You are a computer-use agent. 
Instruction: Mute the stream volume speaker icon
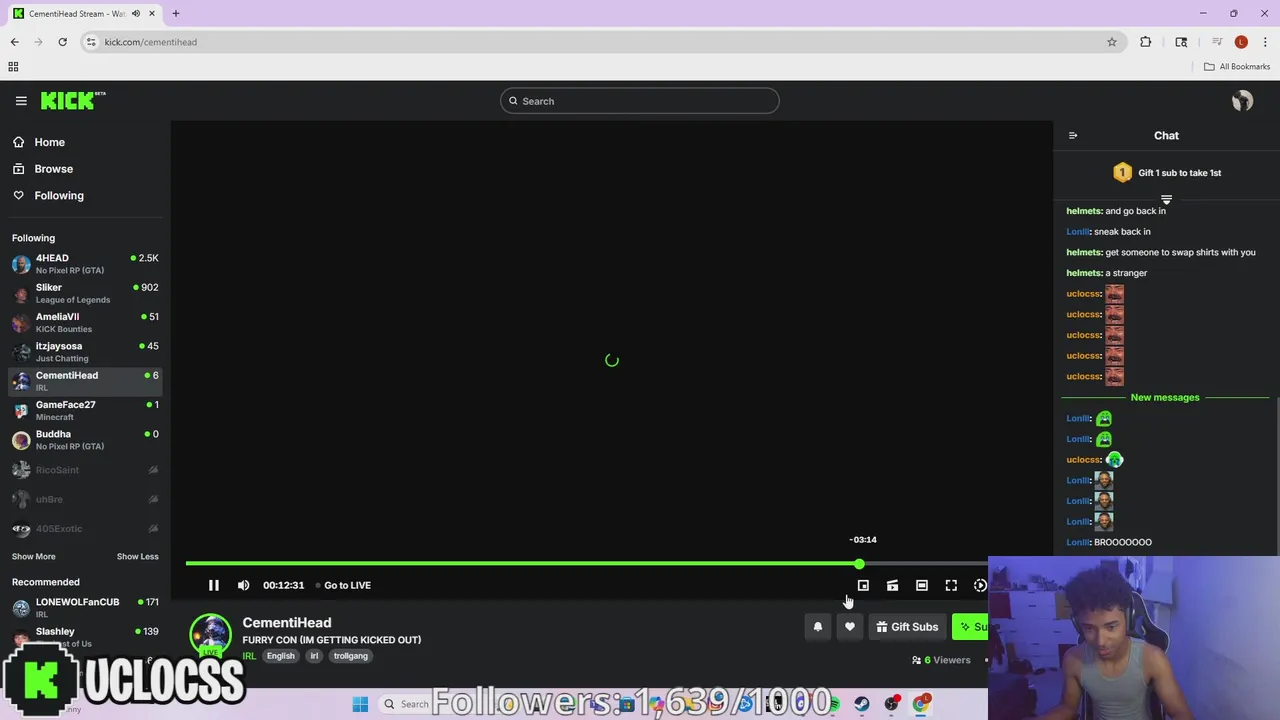click(243, 585)
